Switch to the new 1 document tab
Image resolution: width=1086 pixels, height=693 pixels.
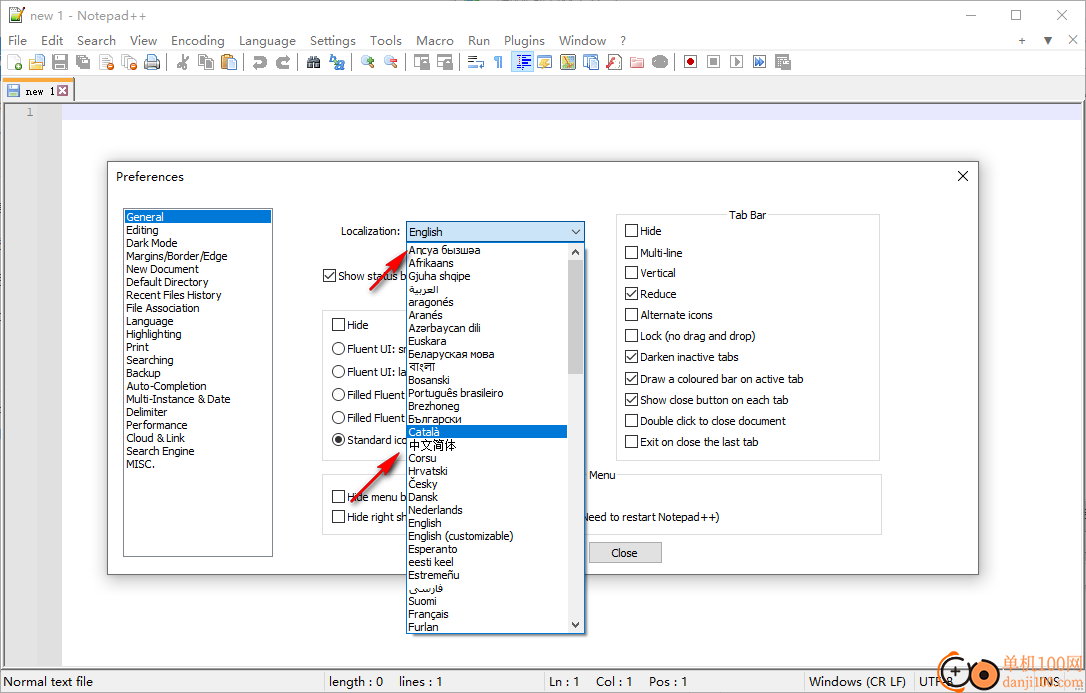tap(38, 91)
